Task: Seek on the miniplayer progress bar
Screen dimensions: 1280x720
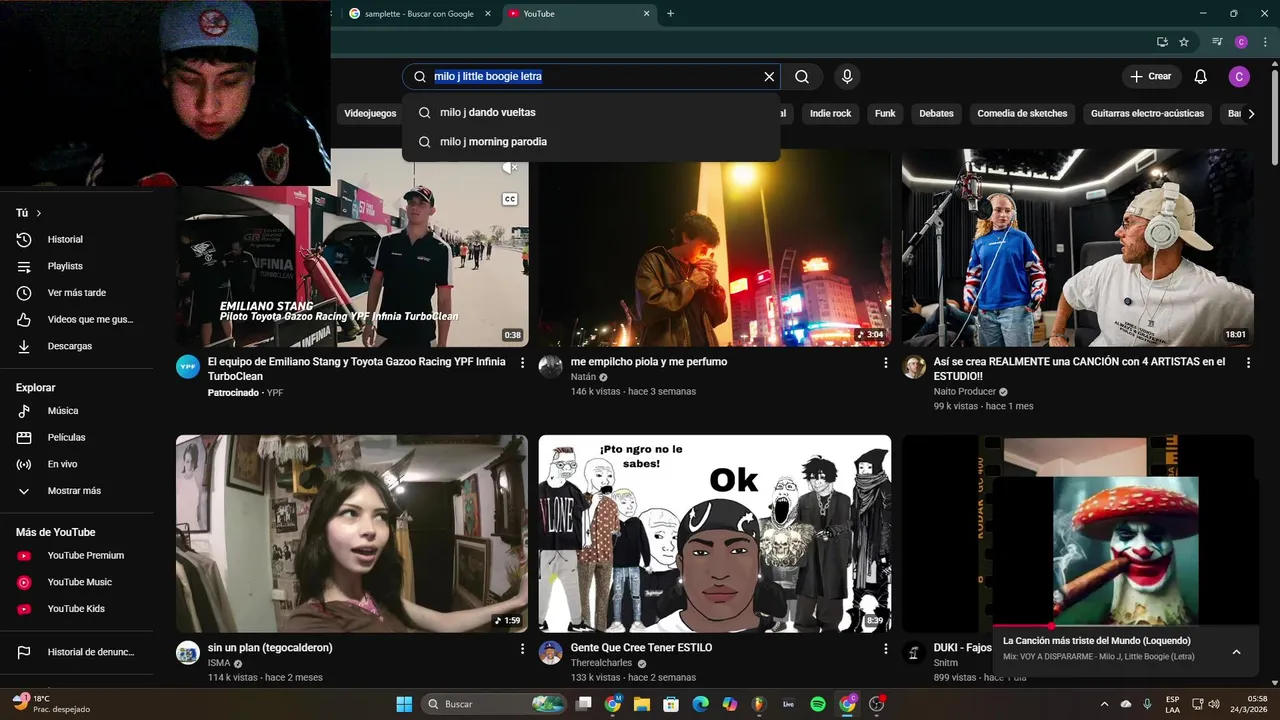Action: click(x=1125, y=626)
